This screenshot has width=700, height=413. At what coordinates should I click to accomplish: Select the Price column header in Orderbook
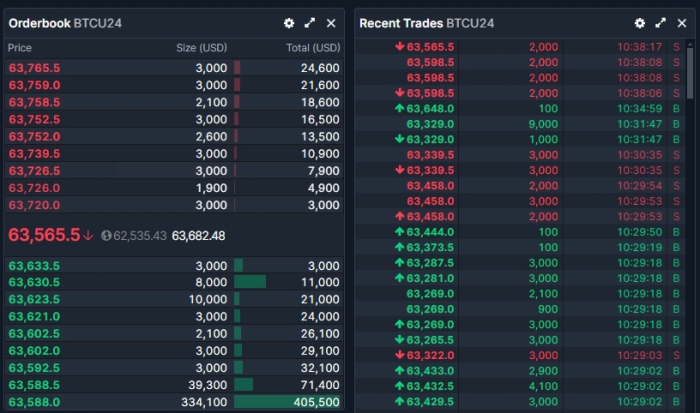pos(20,48)
